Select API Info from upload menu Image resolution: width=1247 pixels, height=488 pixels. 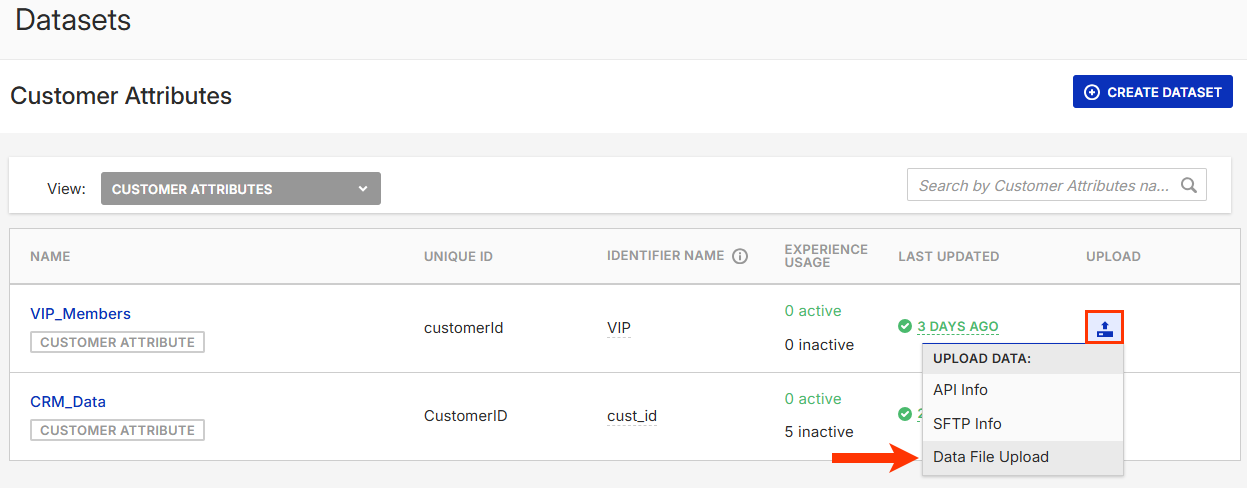coord(960,389)
